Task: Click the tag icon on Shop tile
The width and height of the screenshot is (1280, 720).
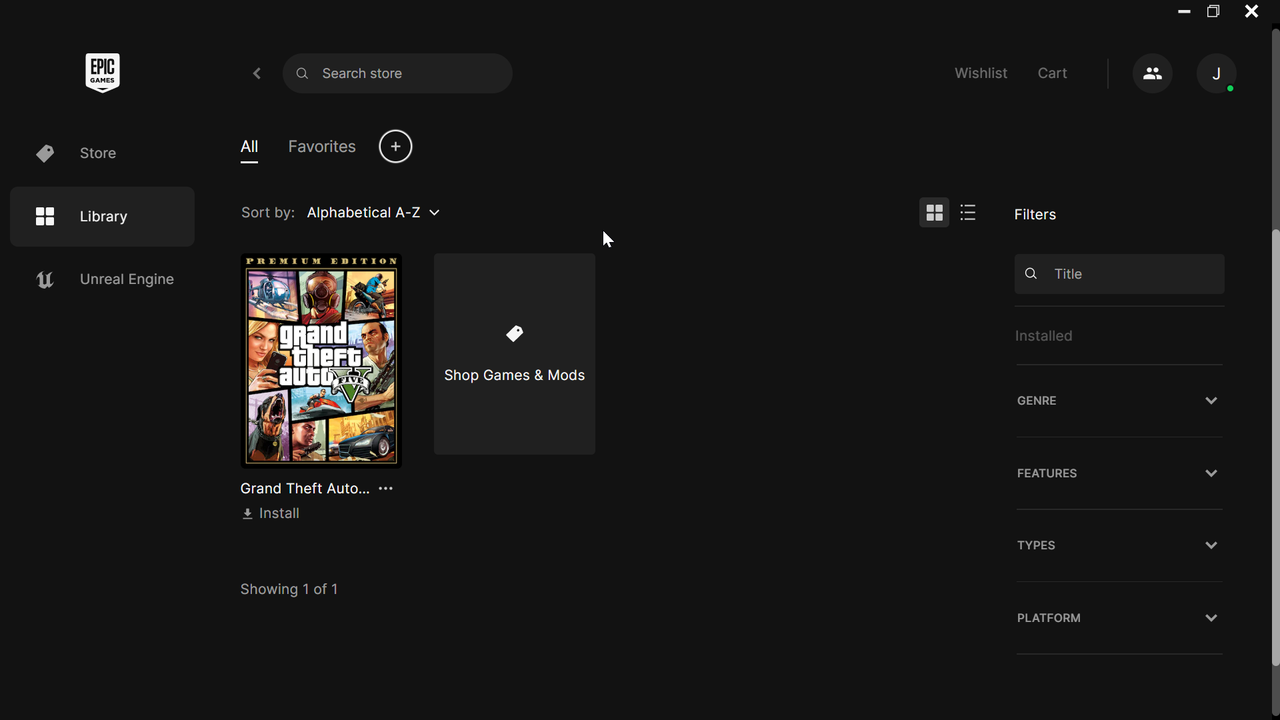Action: tap(514, 333)
